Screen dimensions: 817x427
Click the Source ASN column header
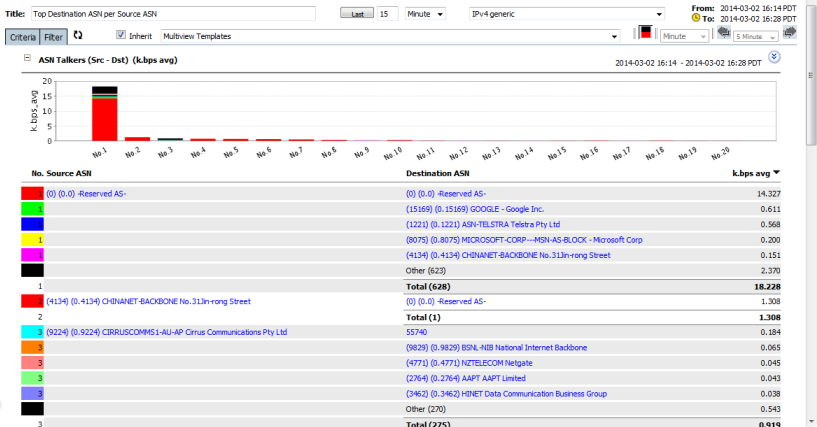click(69, 173)
